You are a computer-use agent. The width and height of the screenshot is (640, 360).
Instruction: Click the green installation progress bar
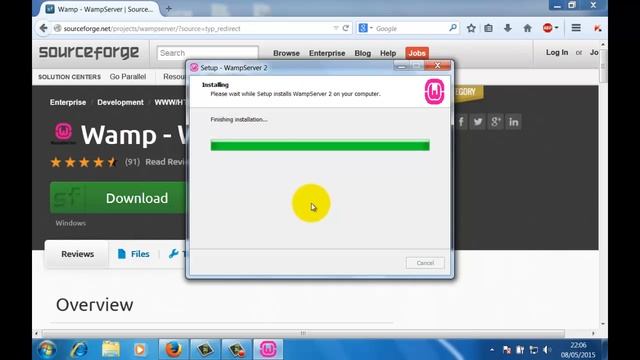point(320,145)
